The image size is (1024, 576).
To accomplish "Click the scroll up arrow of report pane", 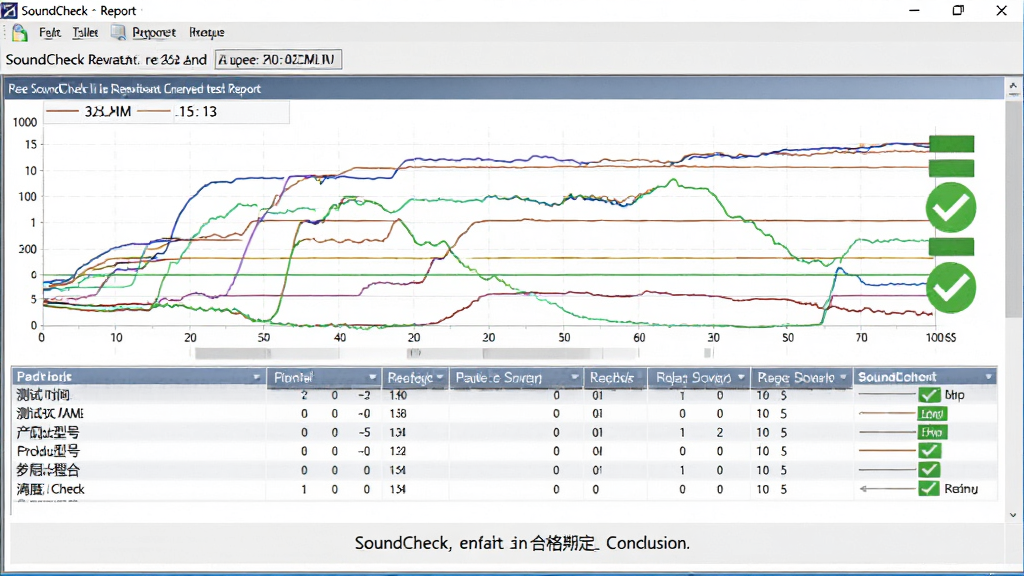I will (1013, 86).
